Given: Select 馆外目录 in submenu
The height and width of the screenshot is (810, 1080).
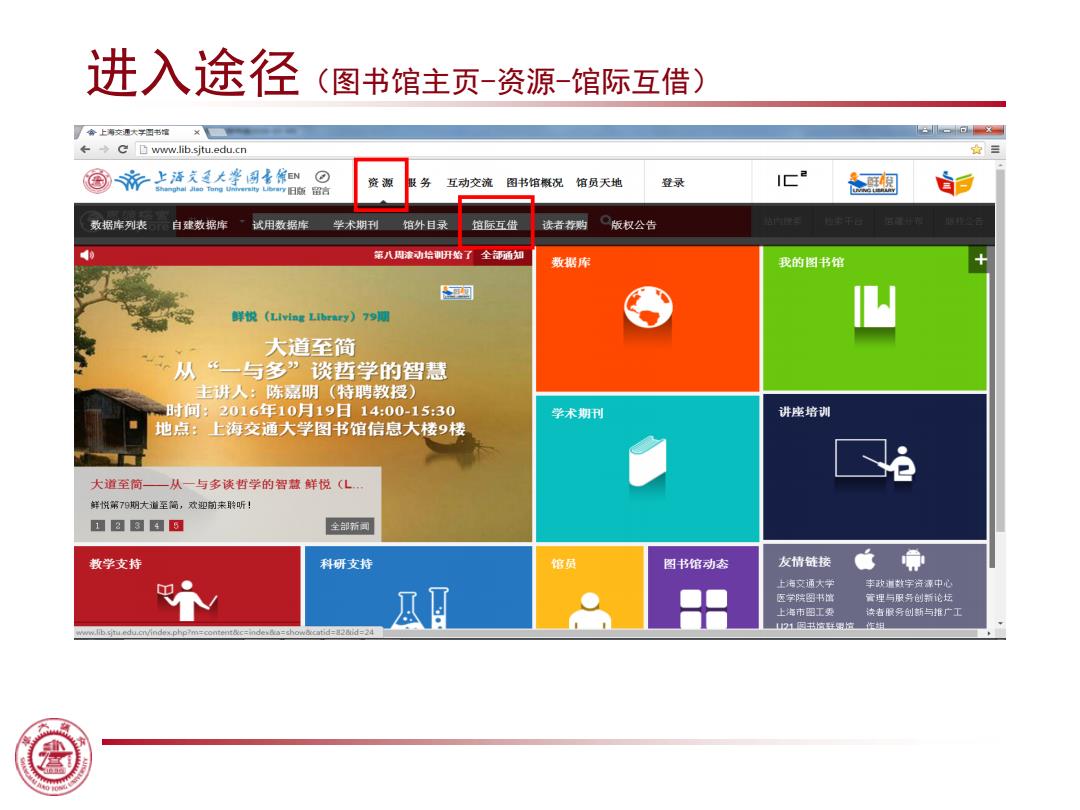Looking at the screenshot, I should pos(425,225).
